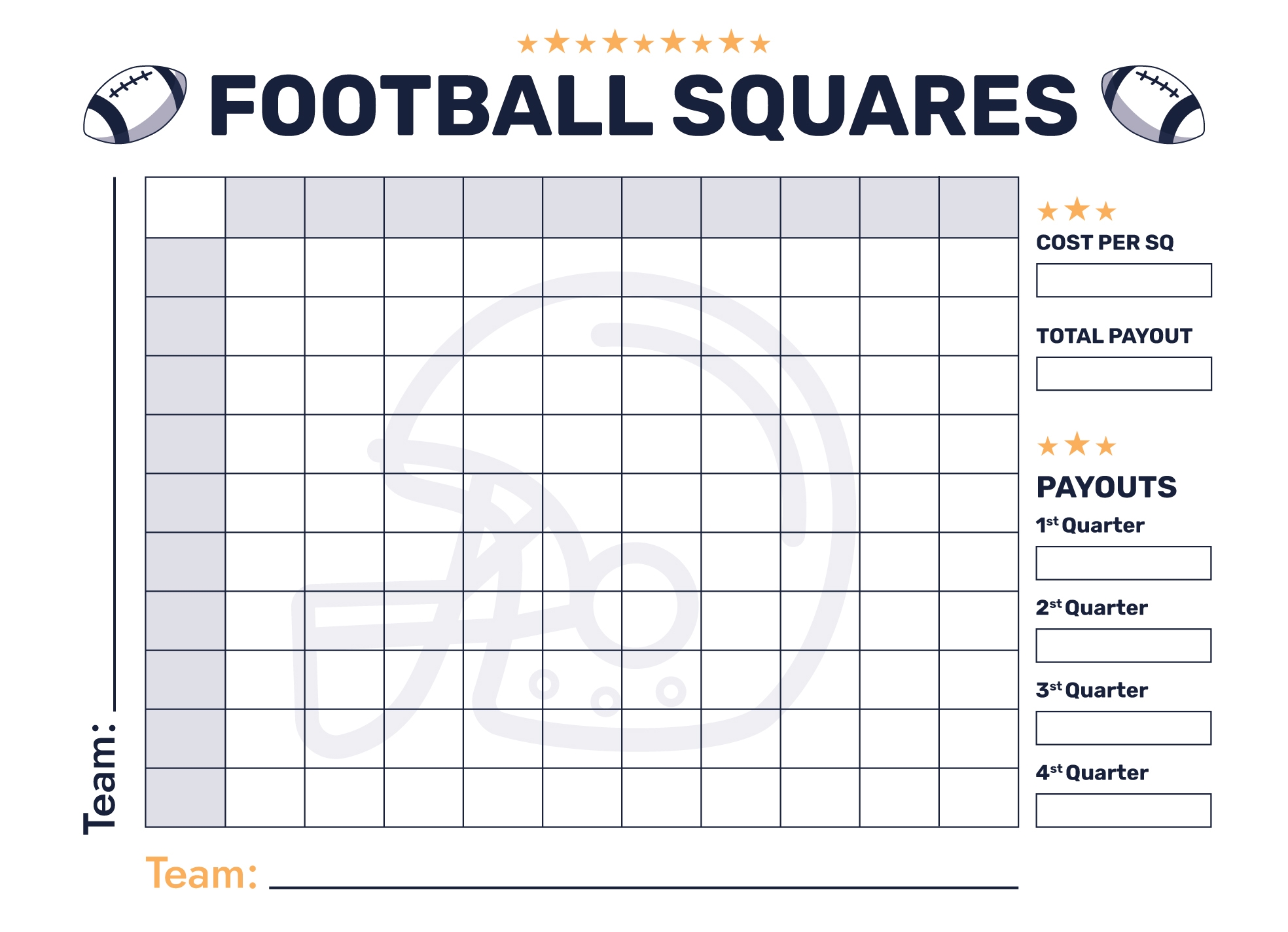Click the three stars above Cost Per SQ
The height and width of the screenshot is (932, 1288).
(1077, 211)
